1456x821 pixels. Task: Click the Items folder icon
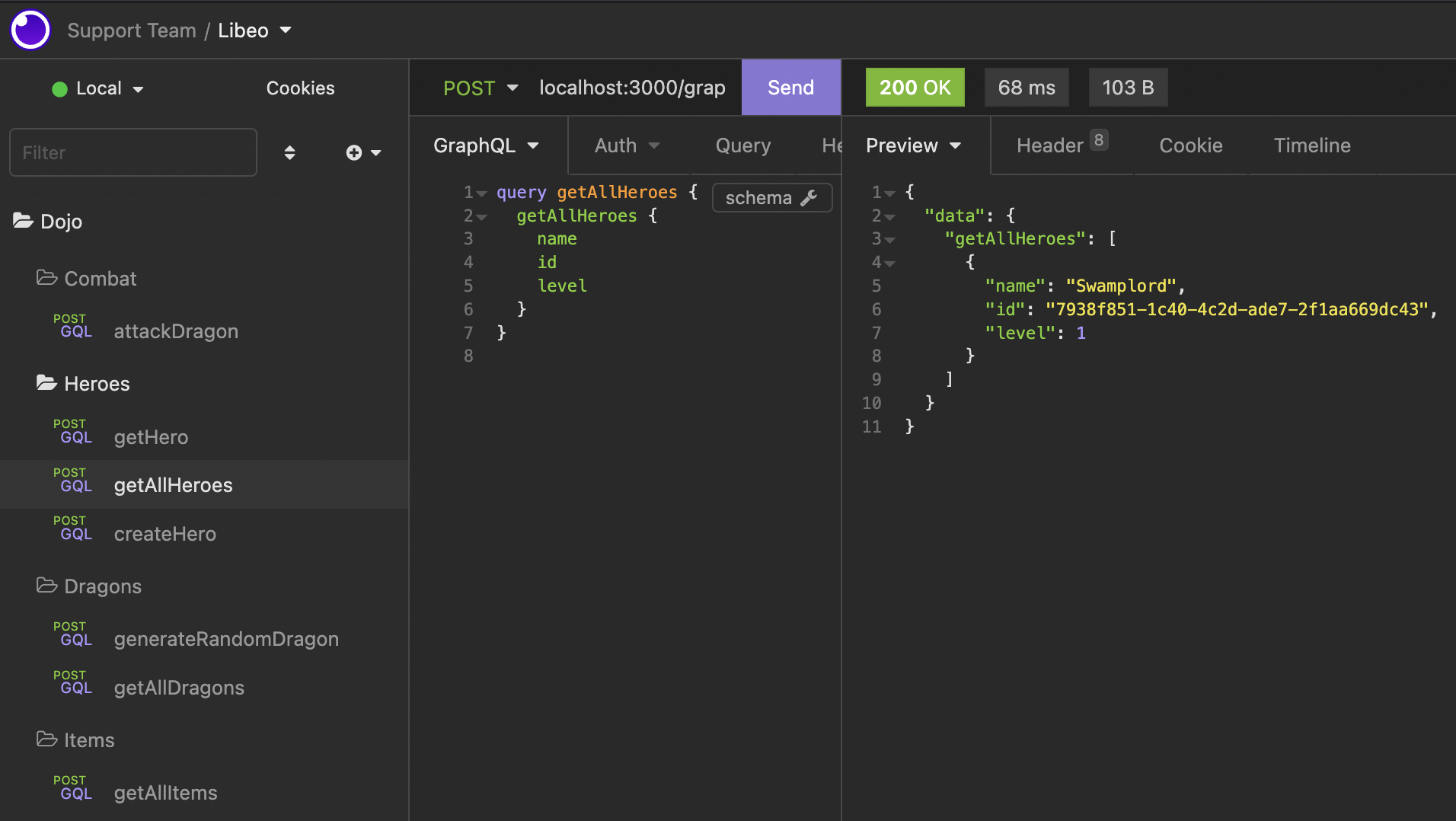coord(46,740)
